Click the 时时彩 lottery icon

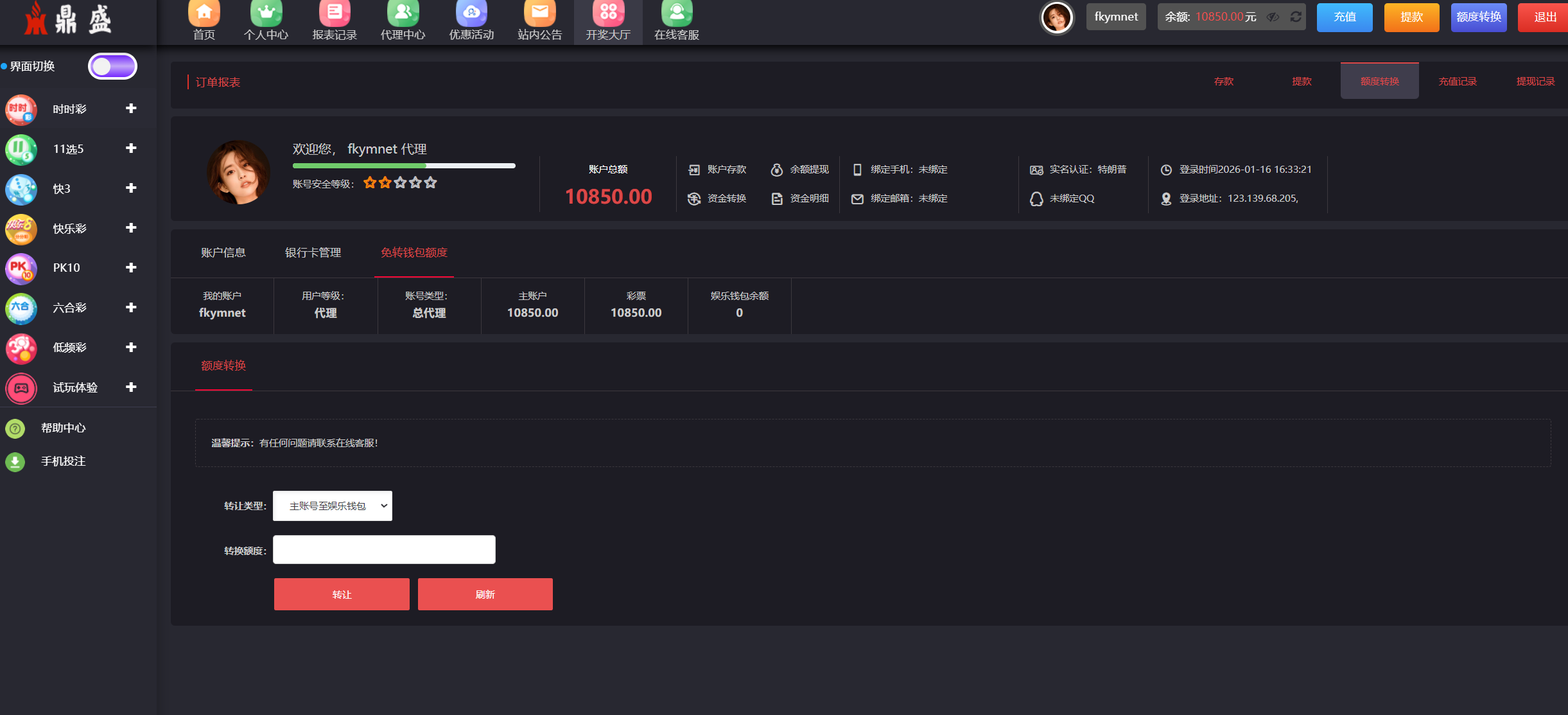(21, 109)
